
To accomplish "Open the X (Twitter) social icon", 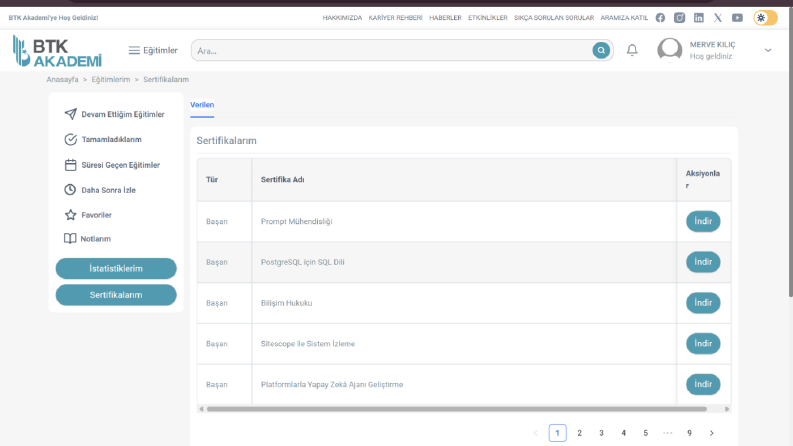I will coord(718,18).
